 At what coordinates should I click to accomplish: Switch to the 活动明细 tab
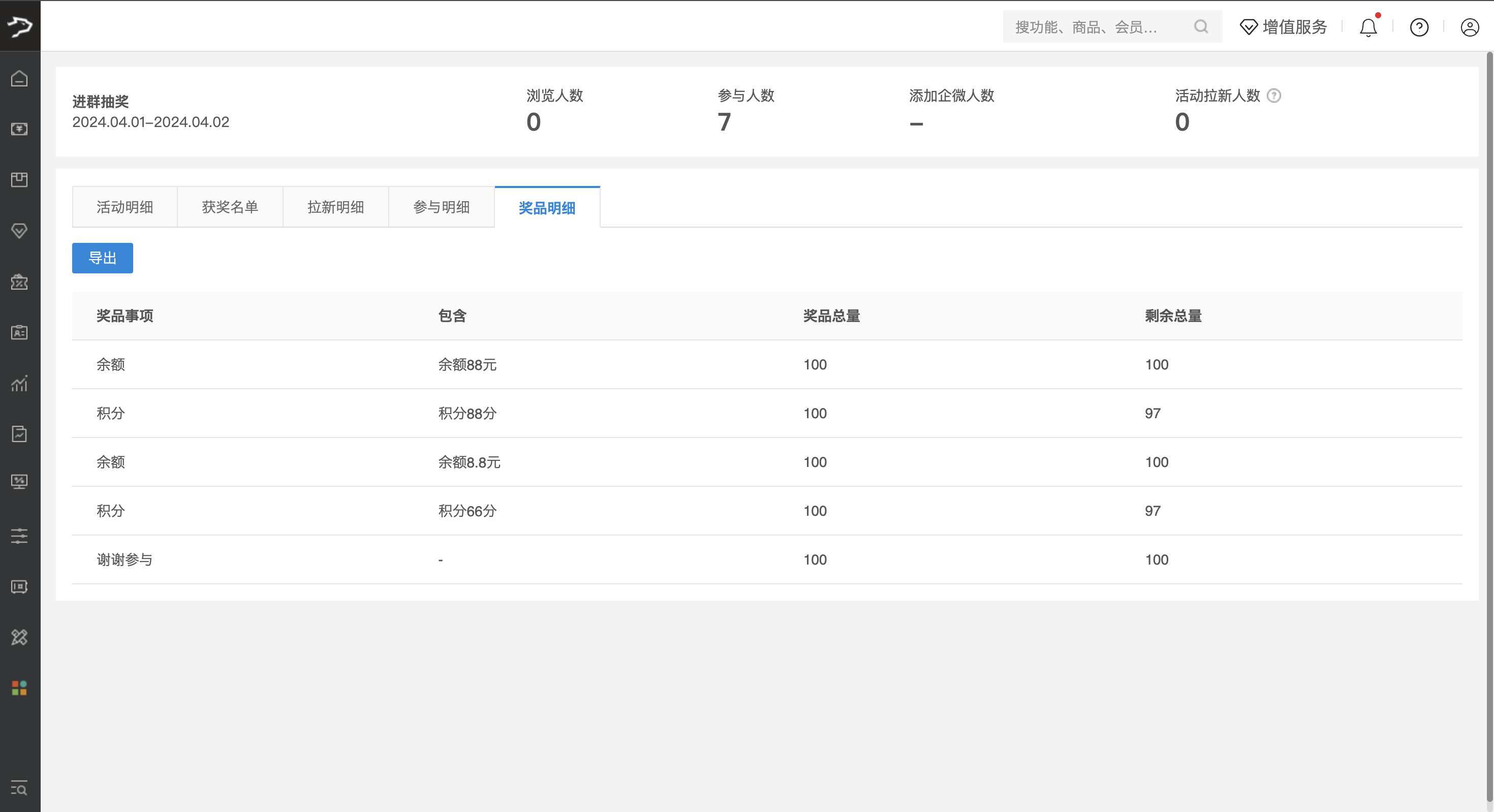(124, 207)
